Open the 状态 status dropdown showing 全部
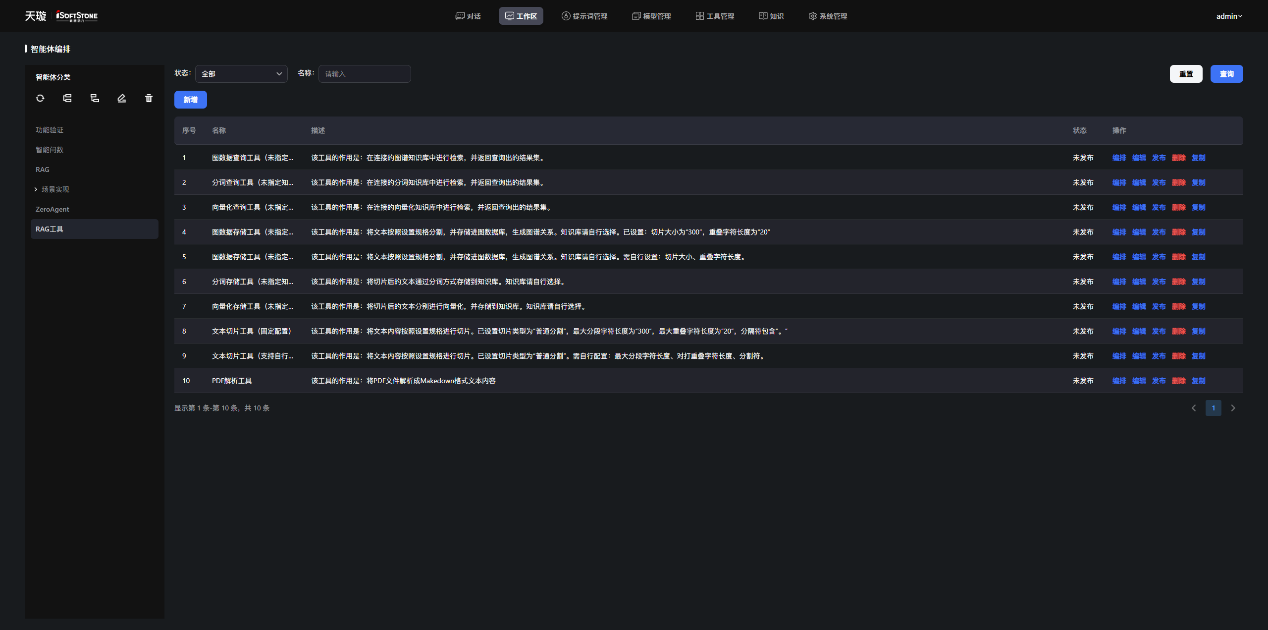Viewport: 1268px width, 630px height. (241, 74)
